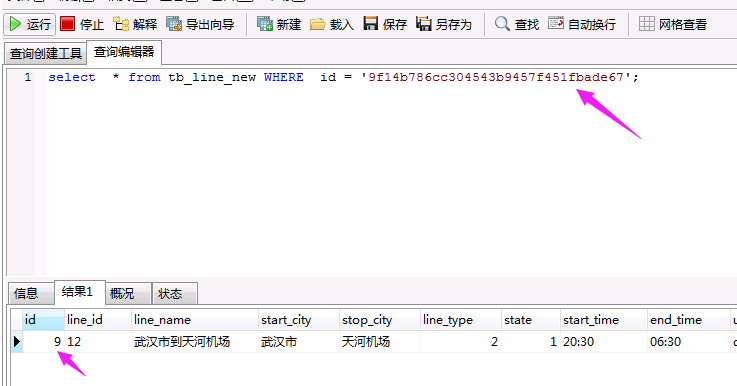This screenshot has height=386, width=737.
Task: Switch to Grid View (网格查看) icon
Action: 646,24
